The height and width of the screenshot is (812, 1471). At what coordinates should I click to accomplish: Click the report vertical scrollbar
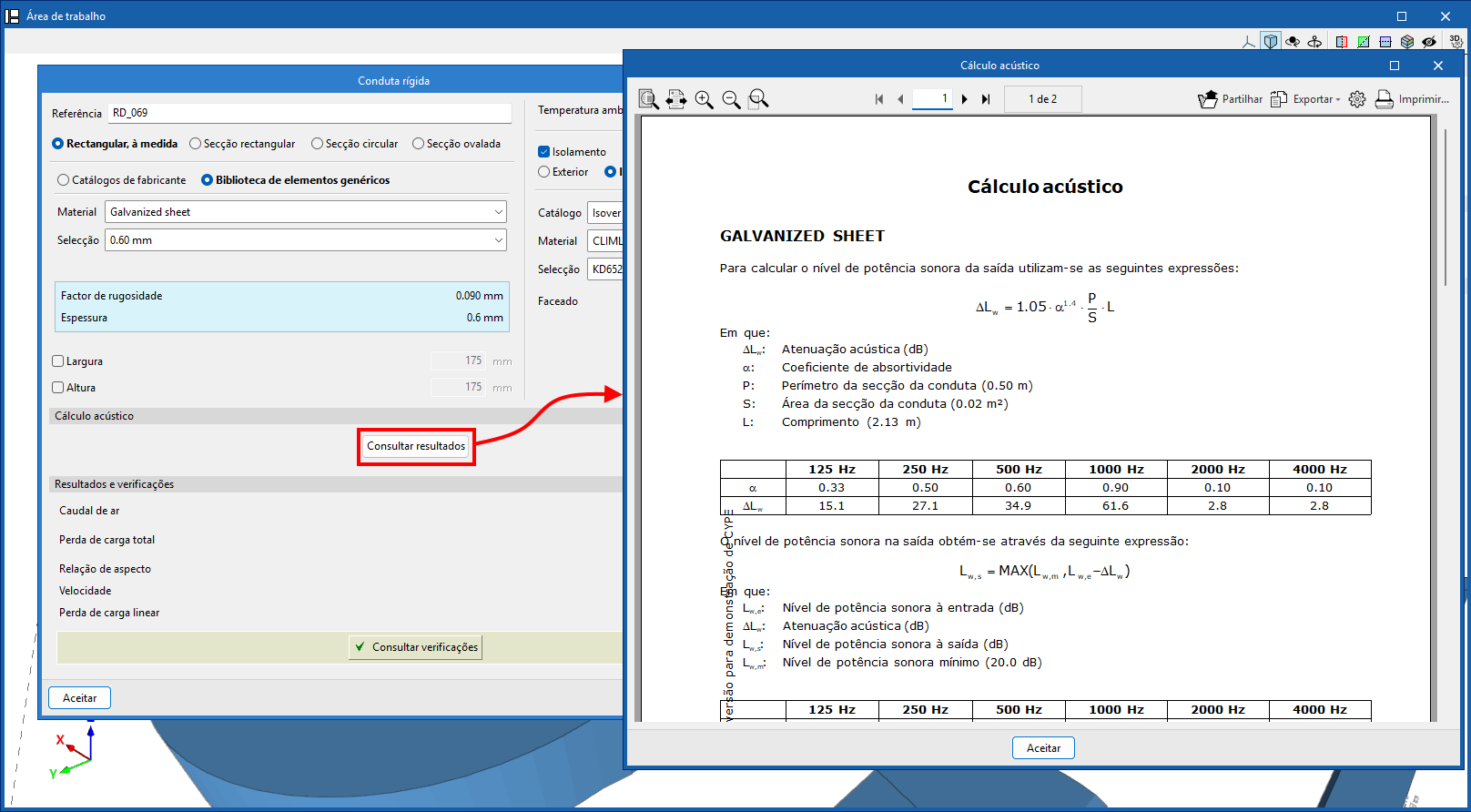point(1446,209)
